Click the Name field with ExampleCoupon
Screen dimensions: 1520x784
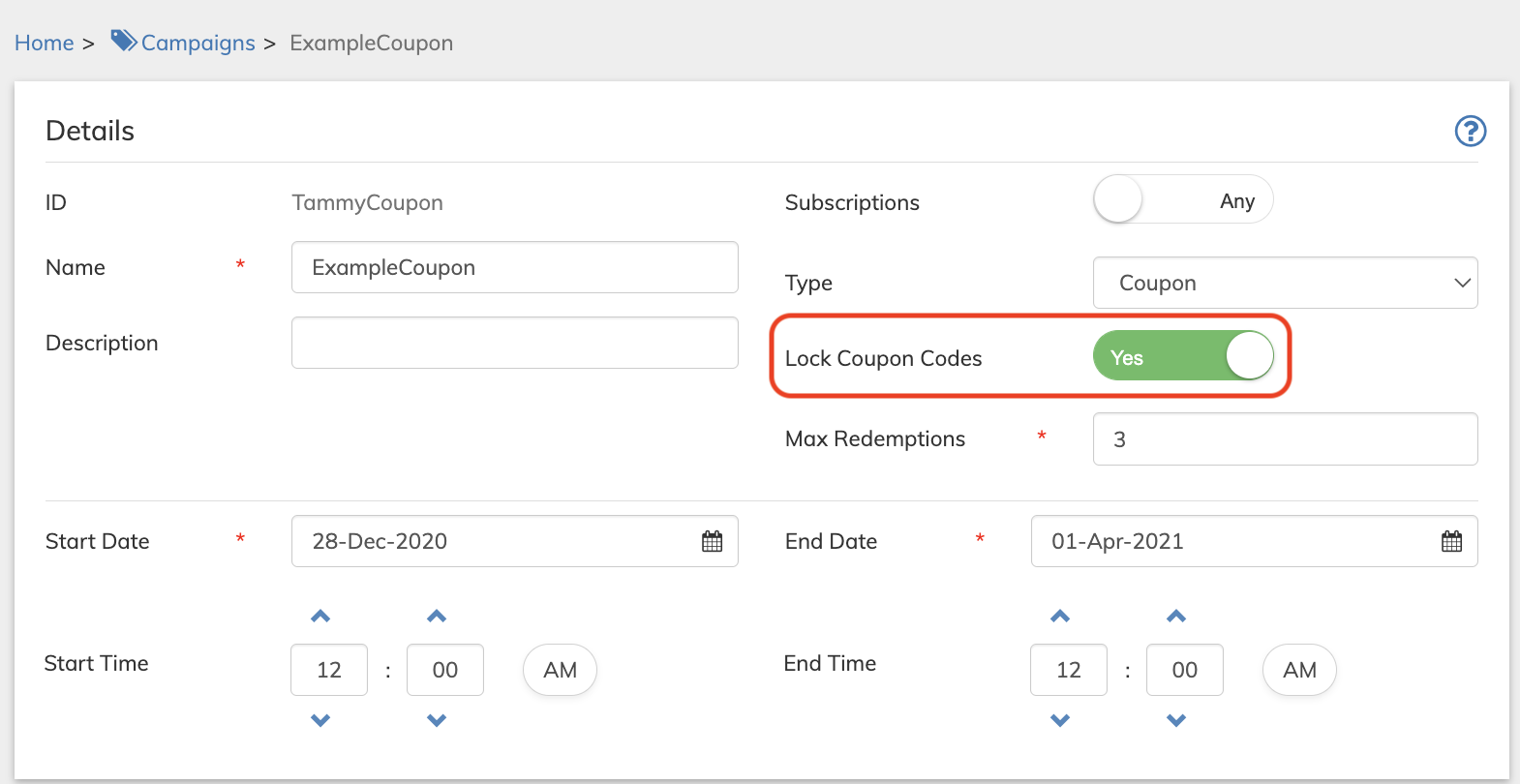pos(515,267)
